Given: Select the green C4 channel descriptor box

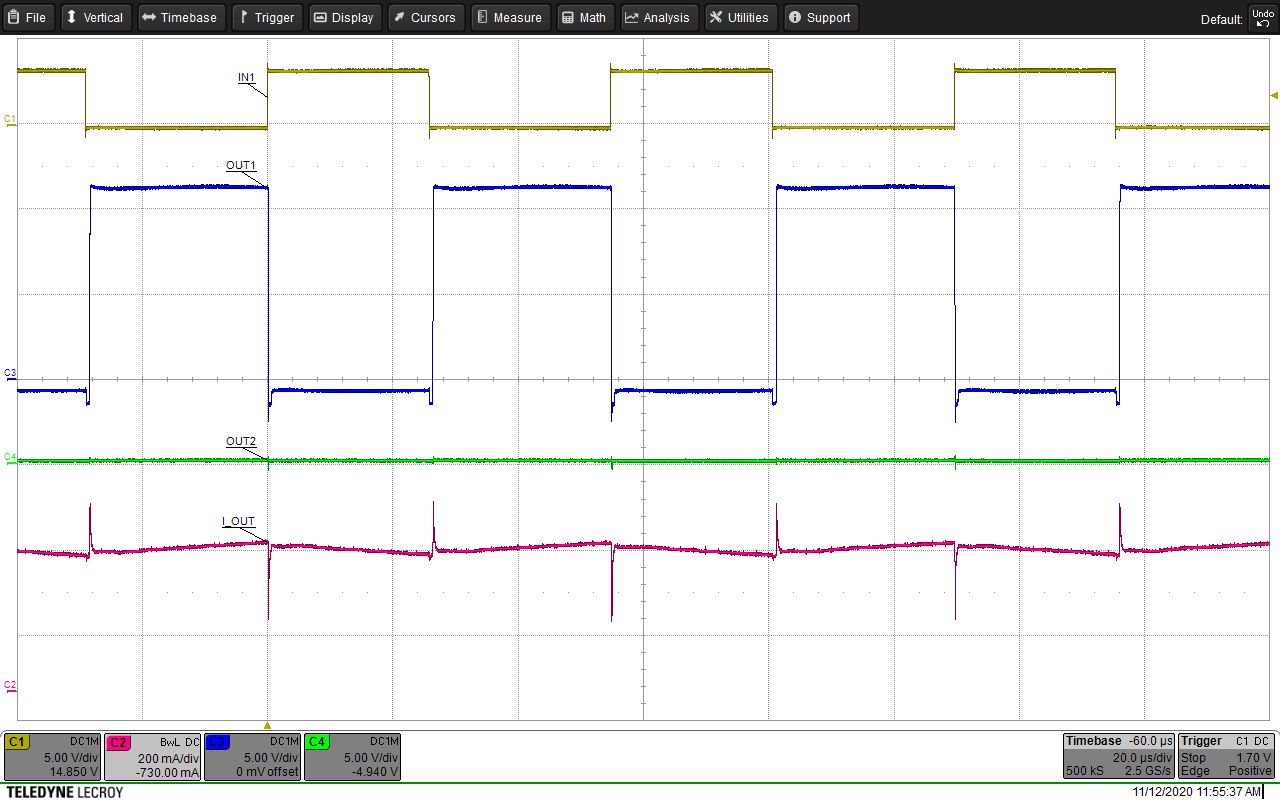Looking at the screenshot, I should tap(352, 757).
